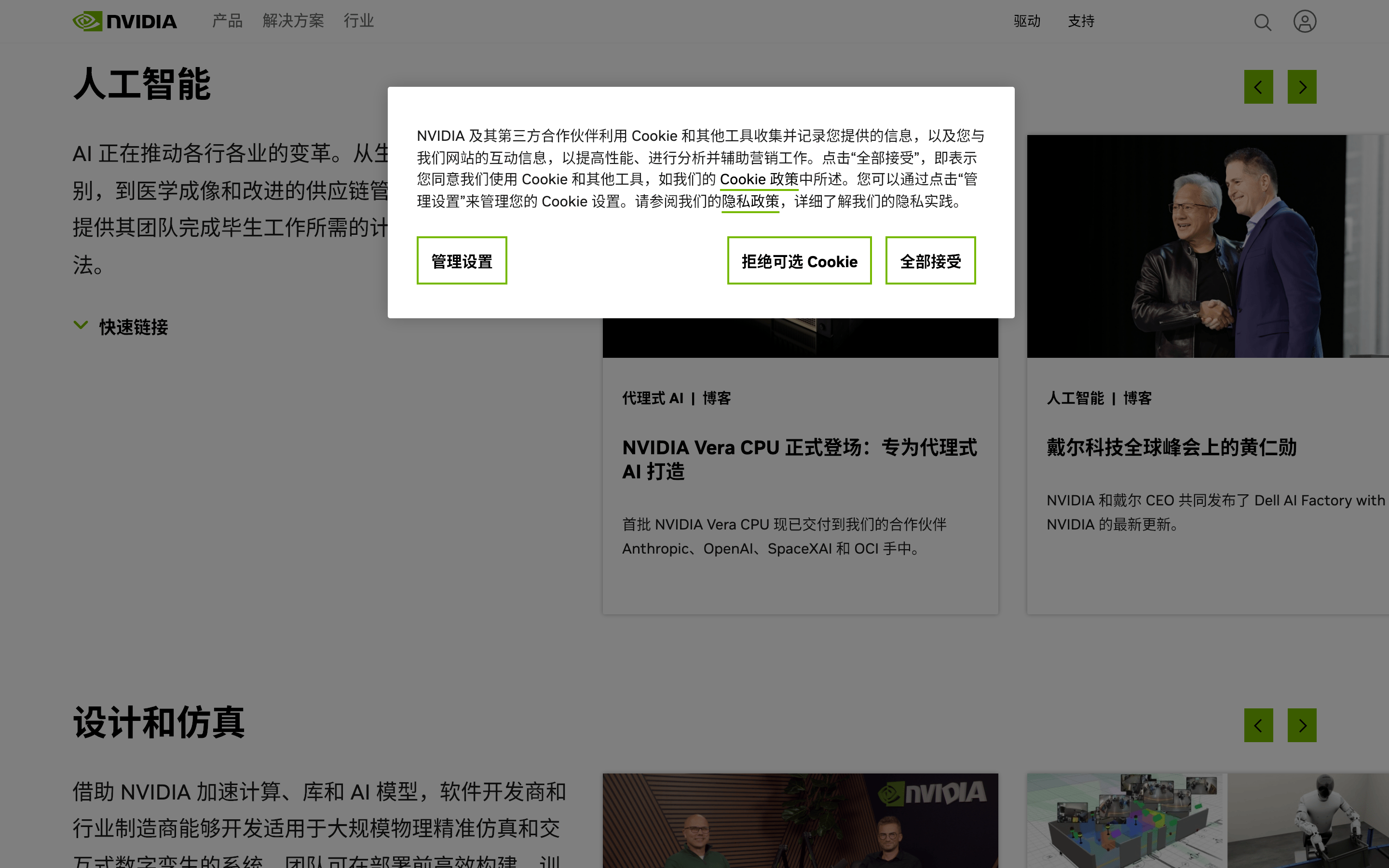Image resolution: width=1389 pixels, height=868 pixels.
Task: Go to previous slide in 人工智能 section
Action: 1258,87
